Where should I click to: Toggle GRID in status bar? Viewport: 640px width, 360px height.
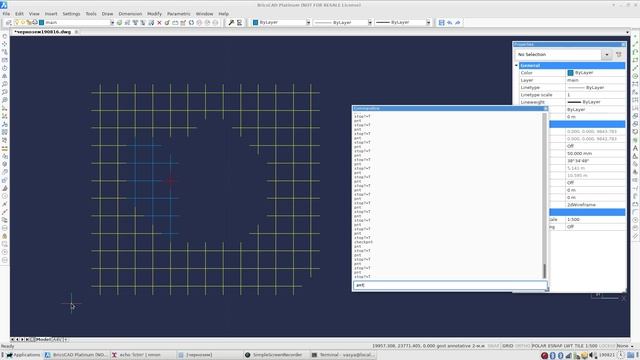pos(508,346)
